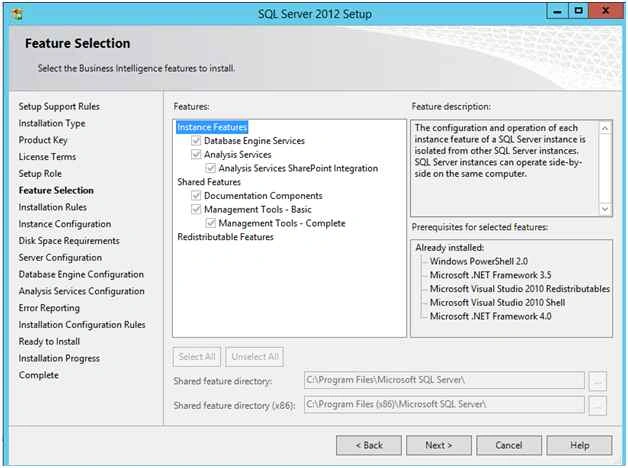Toggle Analysis Services SharePoint Integration checkbox
This screenshot has width=628, height=468.
click(x=211, y=168)
